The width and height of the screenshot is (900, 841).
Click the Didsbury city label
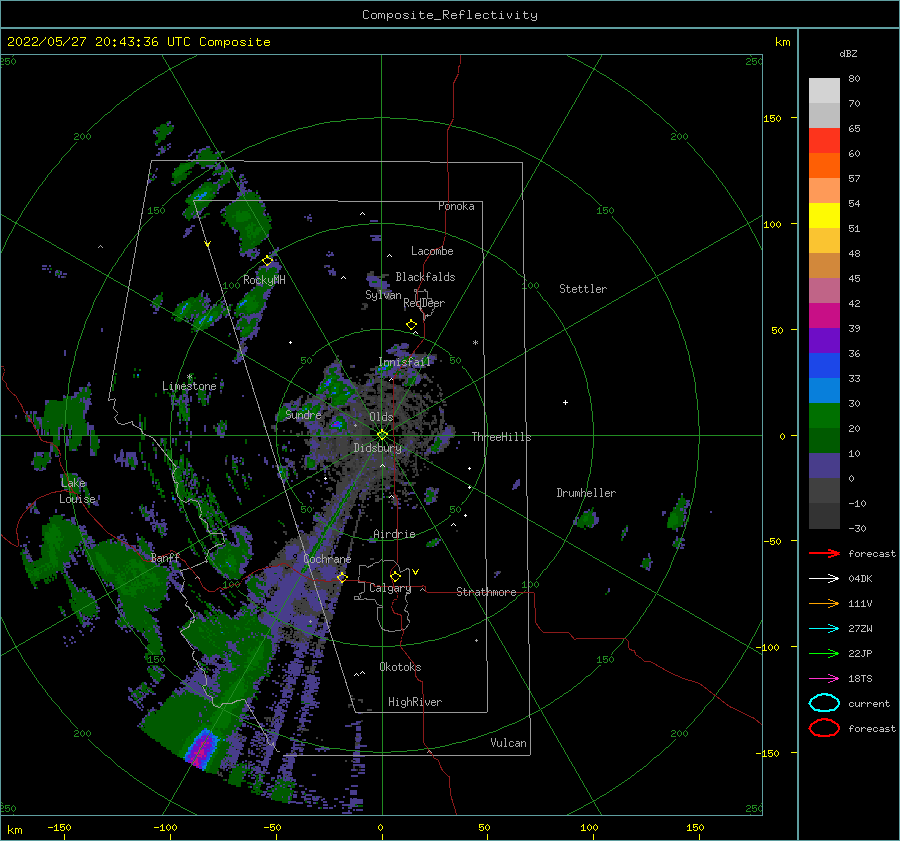(x=378, y=448)
